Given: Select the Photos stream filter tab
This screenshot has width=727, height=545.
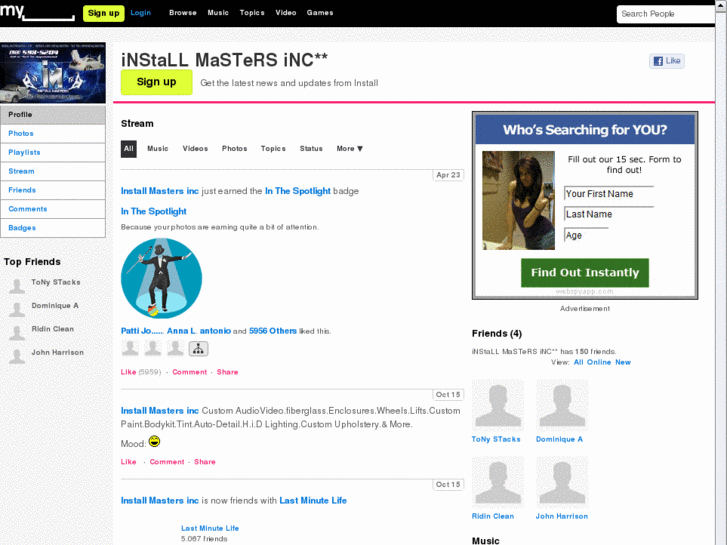Looking at the screenshot, I should coord(235,149).
